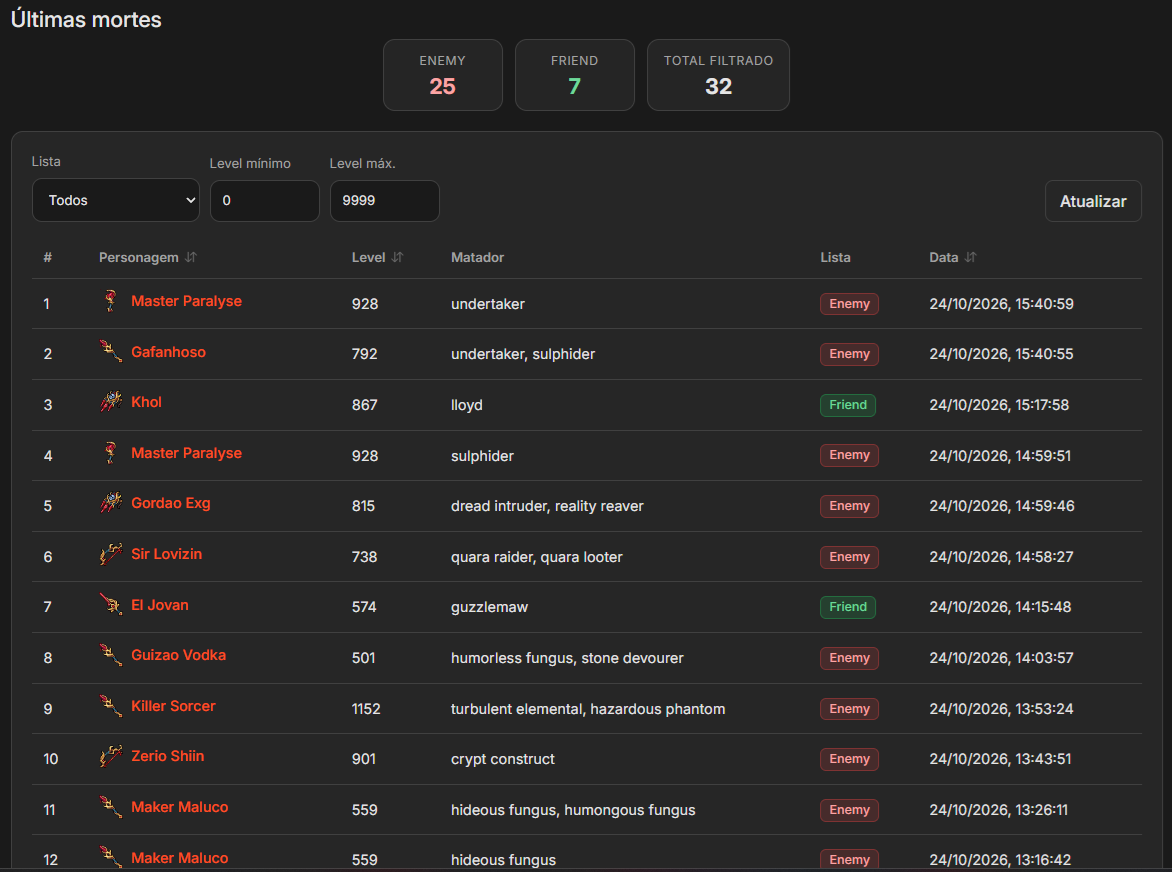Click the 'Últimas mortes' page heading
The image size is (1172, 872).
(x=86, y=19)
